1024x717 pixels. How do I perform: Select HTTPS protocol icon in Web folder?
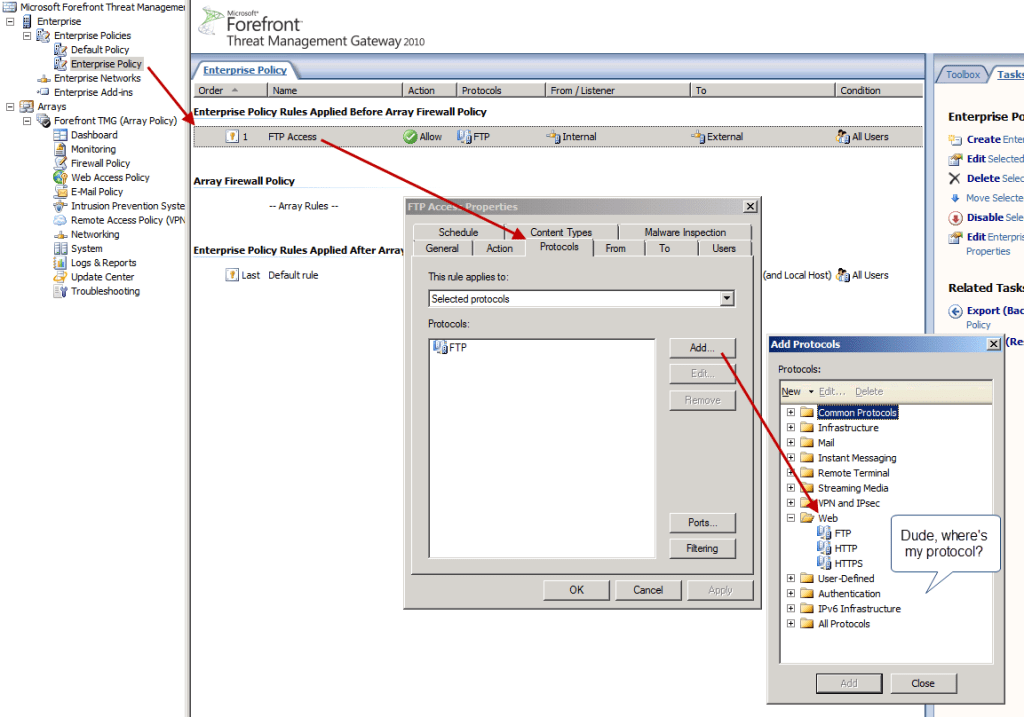point(824,563)
